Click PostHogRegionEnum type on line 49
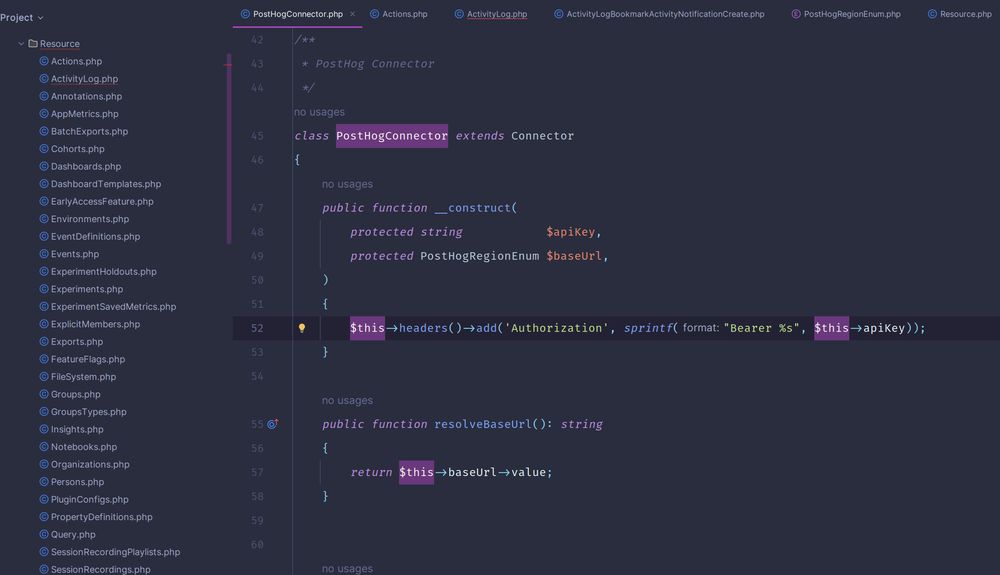Image resolution: width=1000 pixels, height=575 pixels. click(x=479, y=256)
